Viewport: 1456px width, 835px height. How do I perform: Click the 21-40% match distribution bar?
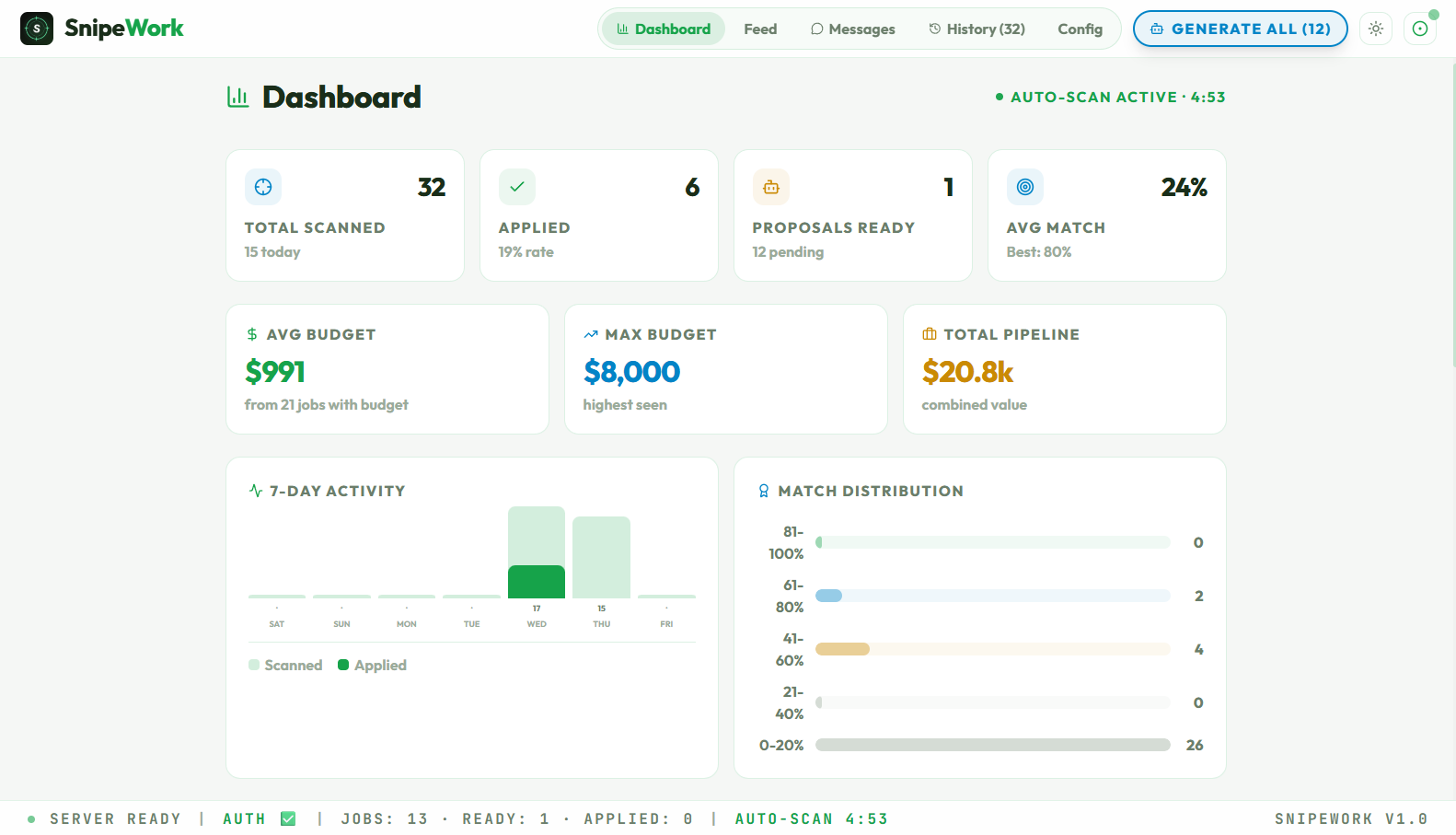(x=993, y=702)
